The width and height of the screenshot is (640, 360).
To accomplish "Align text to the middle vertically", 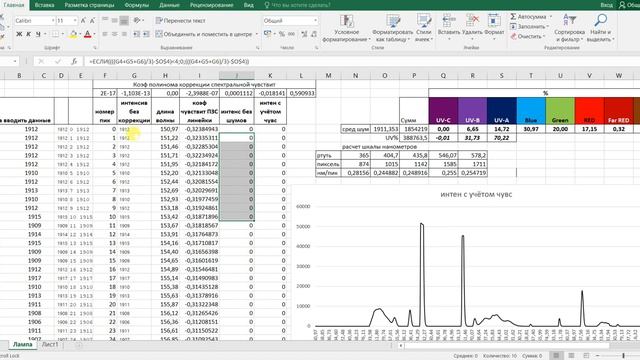I will (x=115, y=20).
